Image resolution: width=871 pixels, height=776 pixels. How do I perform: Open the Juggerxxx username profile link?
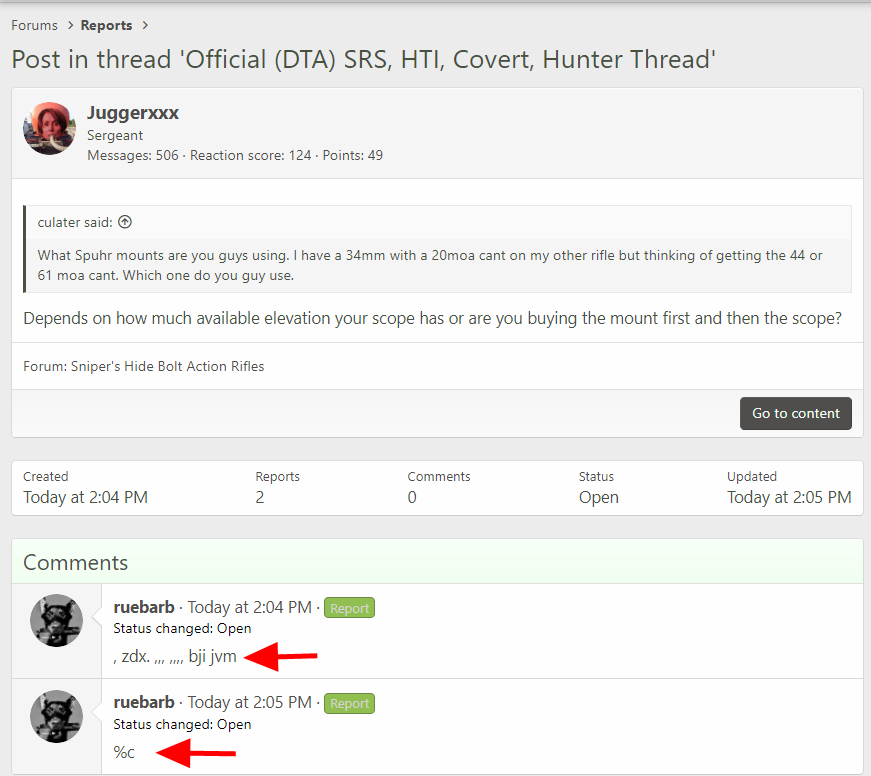pos(133,113)
